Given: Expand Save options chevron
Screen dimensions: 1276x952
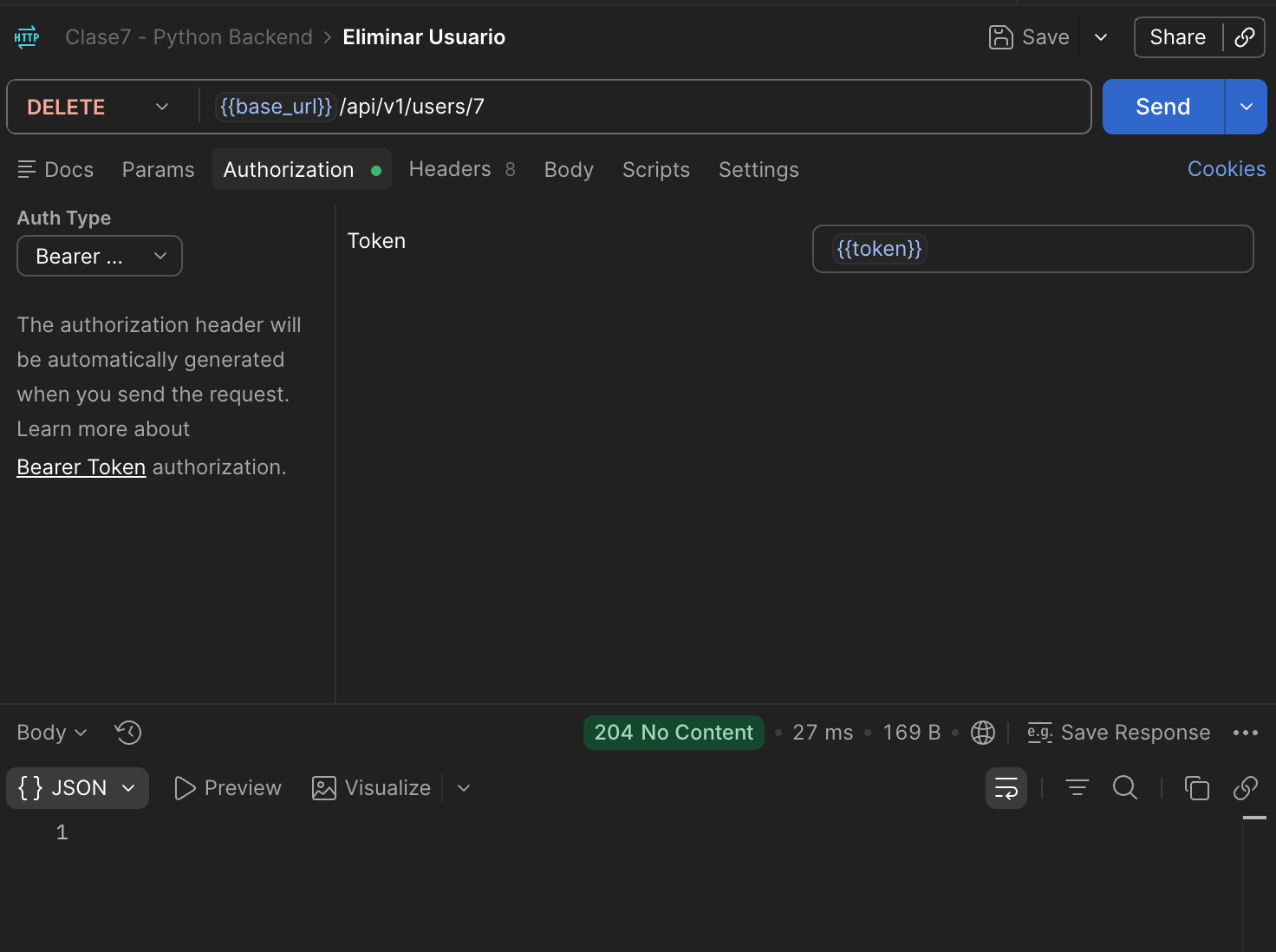Looking at the screenshot, I should pos(1101,37).
